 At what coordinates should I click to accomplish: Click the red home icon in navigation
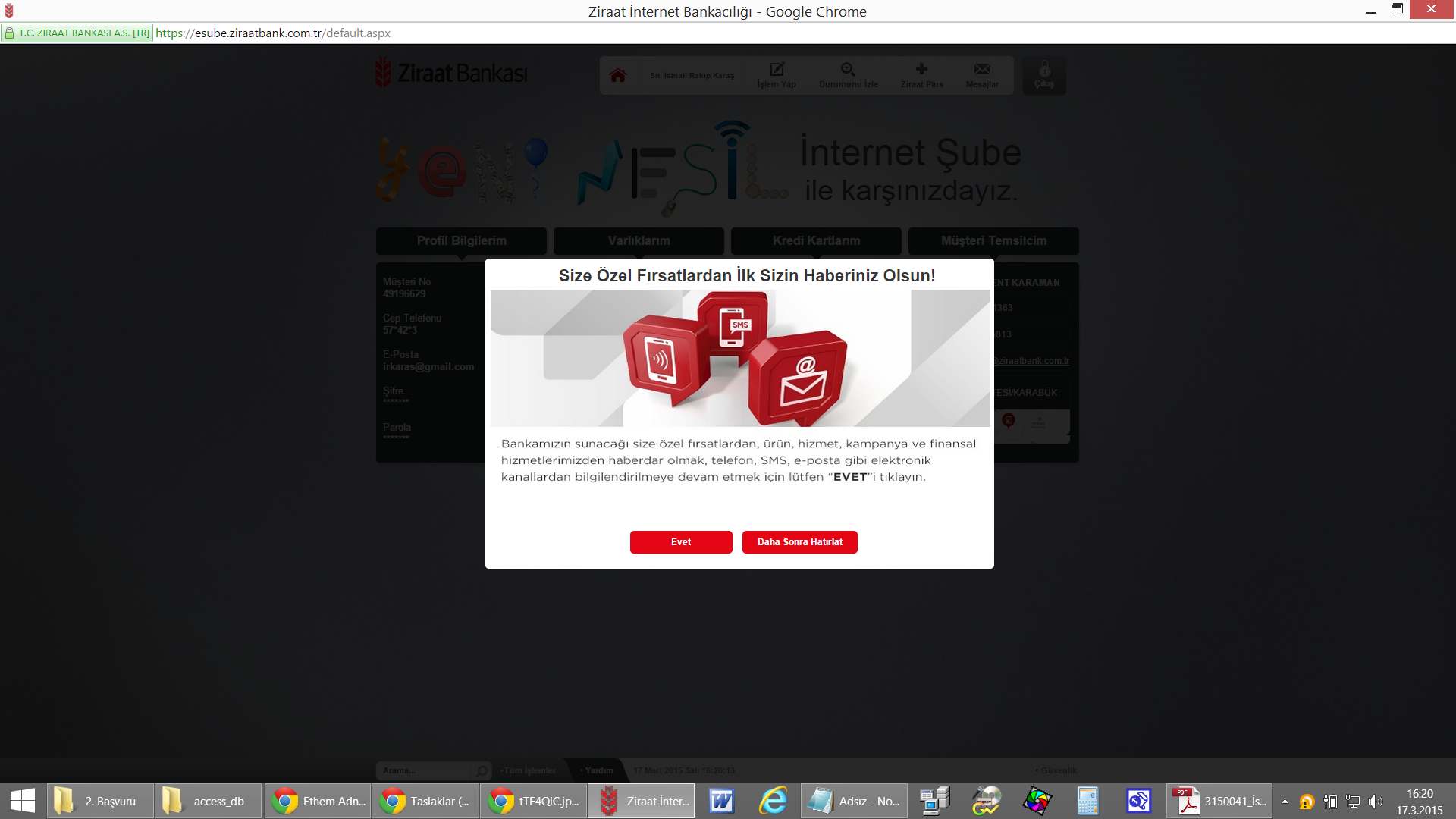click(618, 75)
